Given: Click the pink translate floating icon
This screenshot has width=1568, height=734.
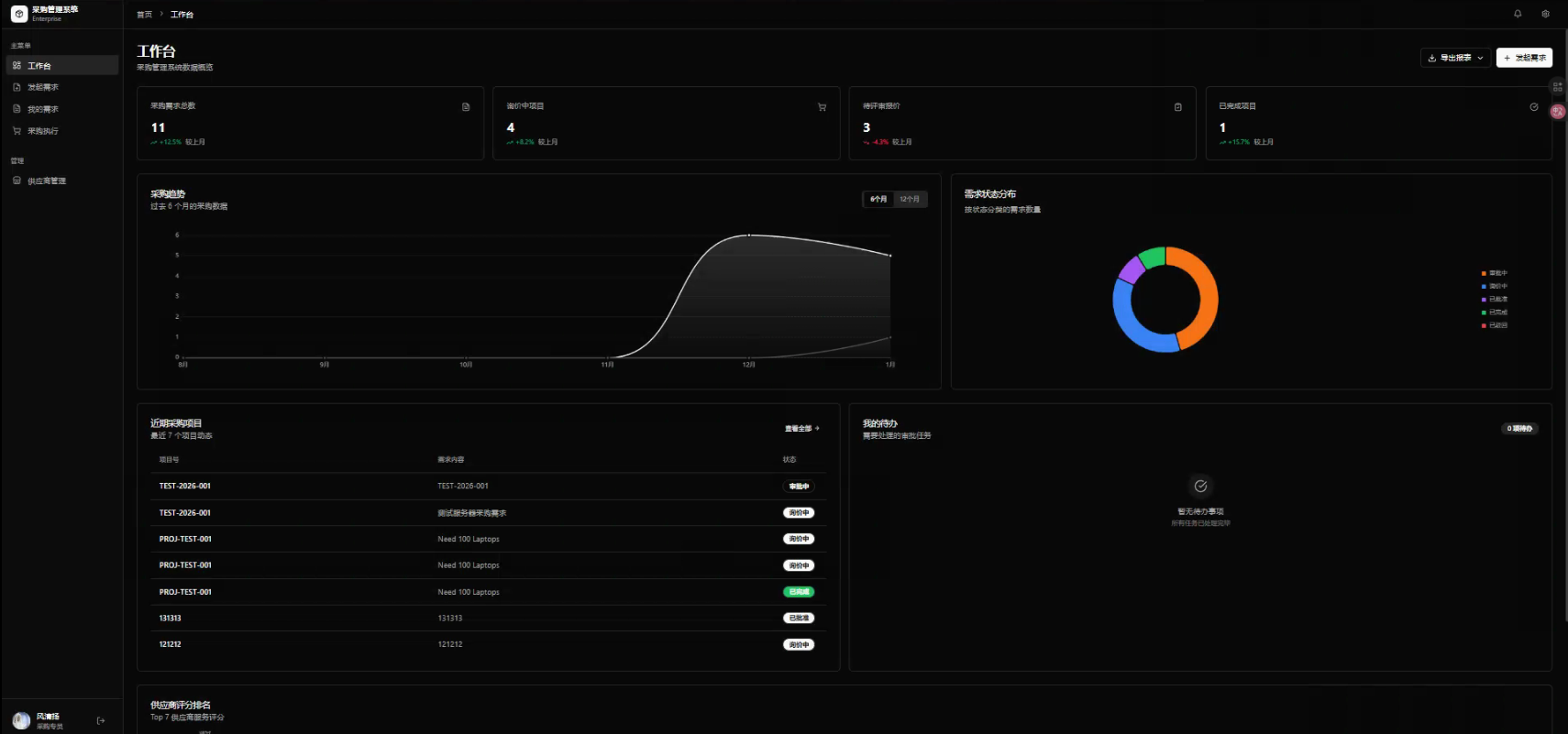Looking at the screenshot, I should [1557, 112].
